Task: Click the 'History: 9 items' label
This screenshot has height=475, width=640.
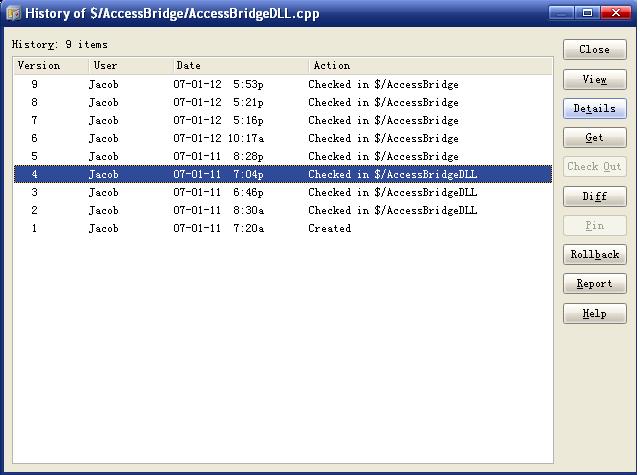Action: (60, 44)
